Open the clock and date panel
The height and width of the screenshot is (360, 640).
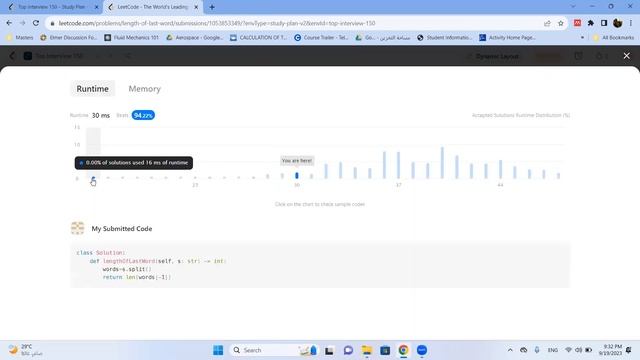(610, 350)
